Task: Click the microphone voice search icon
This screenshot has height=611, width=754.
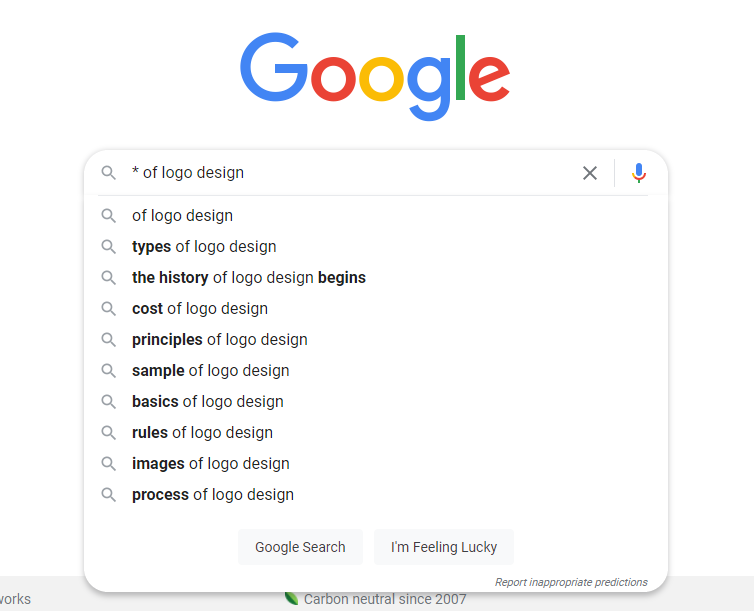Action: 639,173
